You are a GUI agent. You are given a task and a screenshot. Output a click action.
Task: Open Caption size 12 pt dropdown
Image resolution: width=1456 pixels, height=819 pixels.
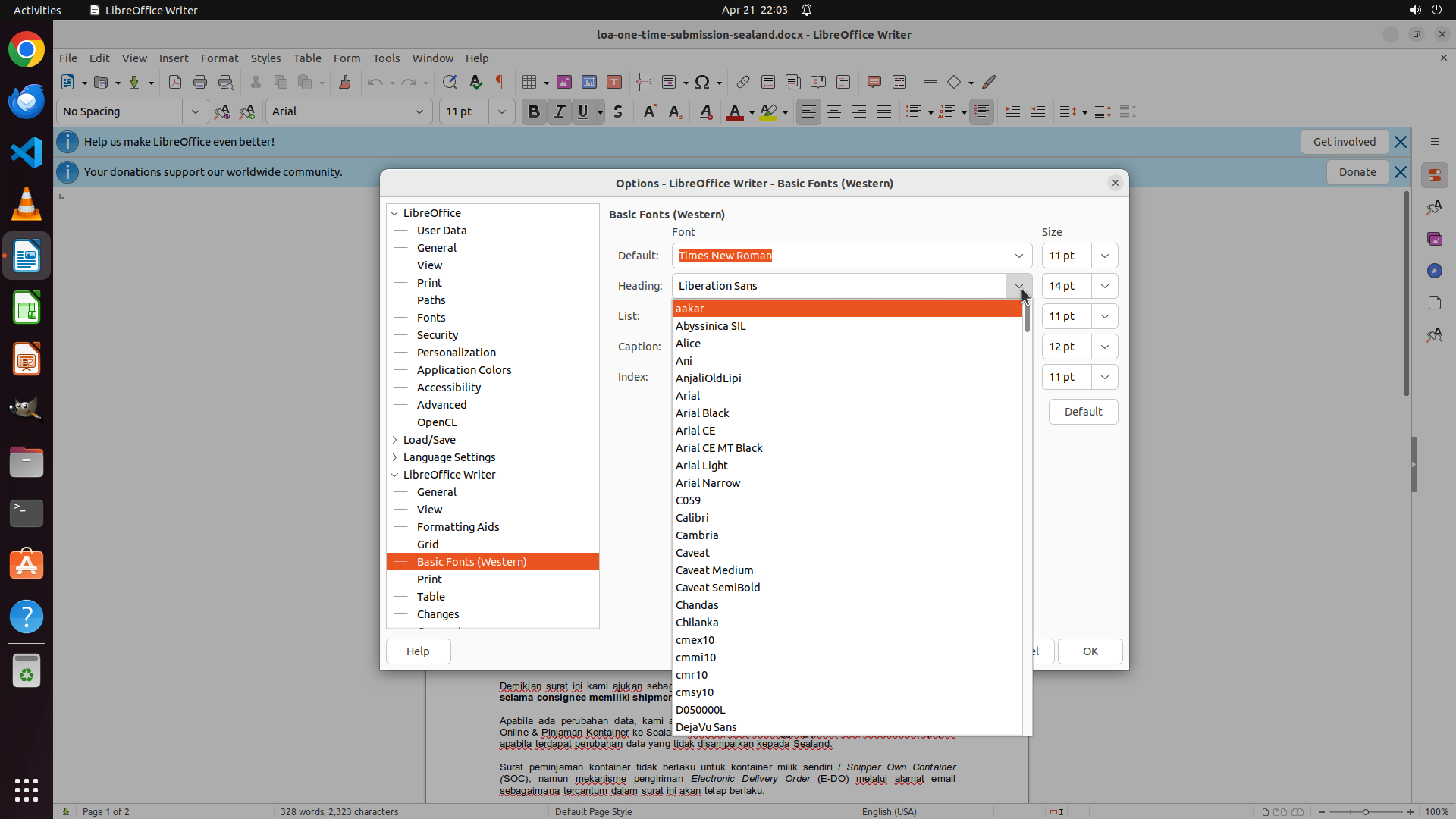1104,347
